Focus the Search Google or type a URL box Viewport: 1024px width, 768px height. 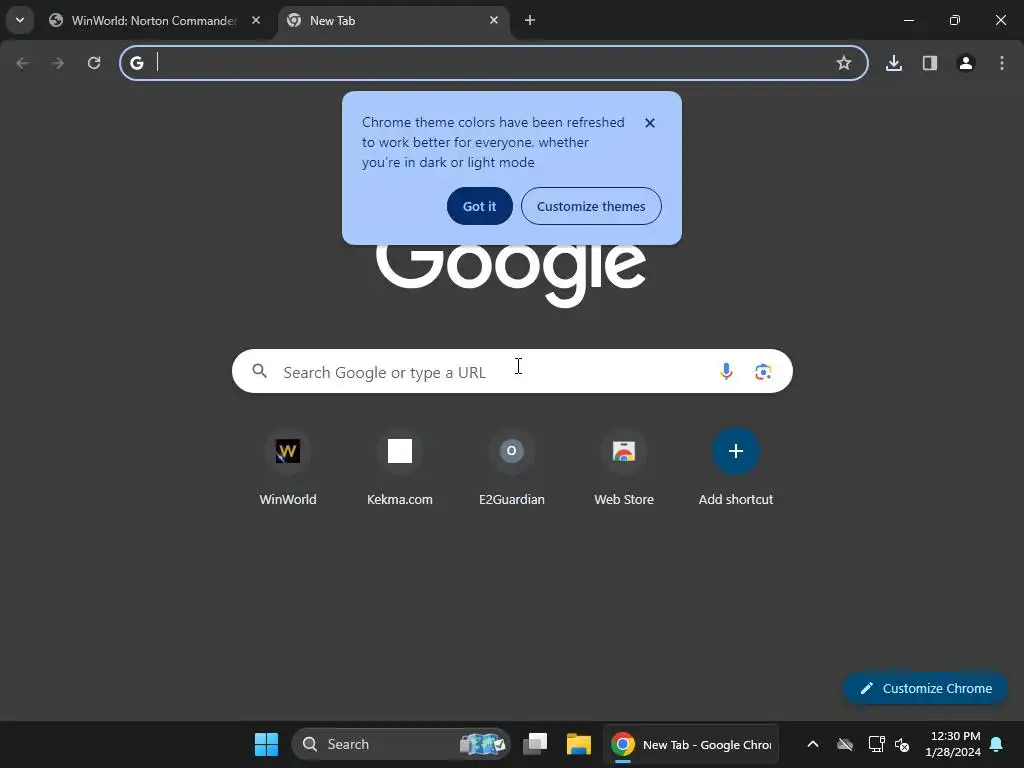(x=512, y=371)
